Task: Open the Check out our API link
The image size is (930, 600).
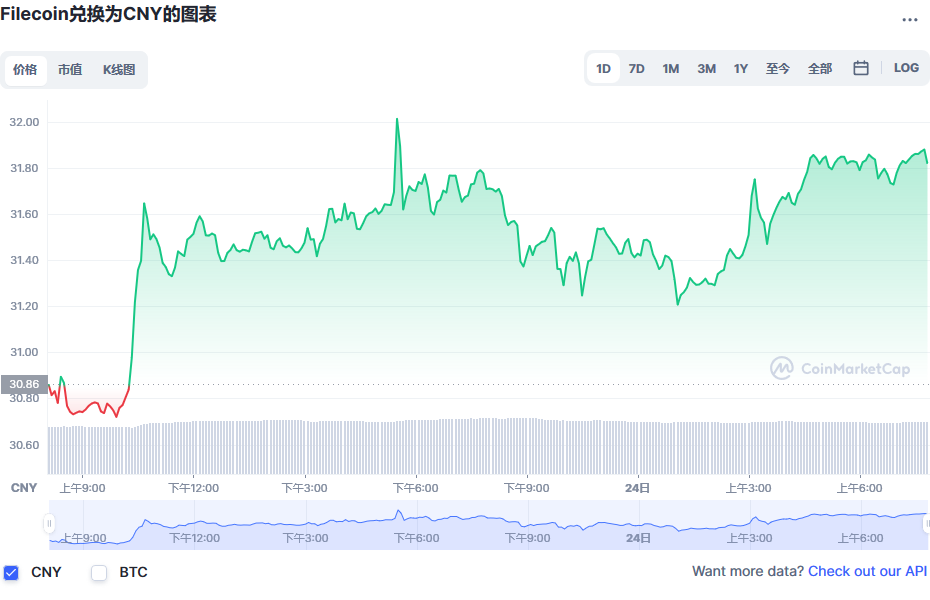Action: coord(867,570)
